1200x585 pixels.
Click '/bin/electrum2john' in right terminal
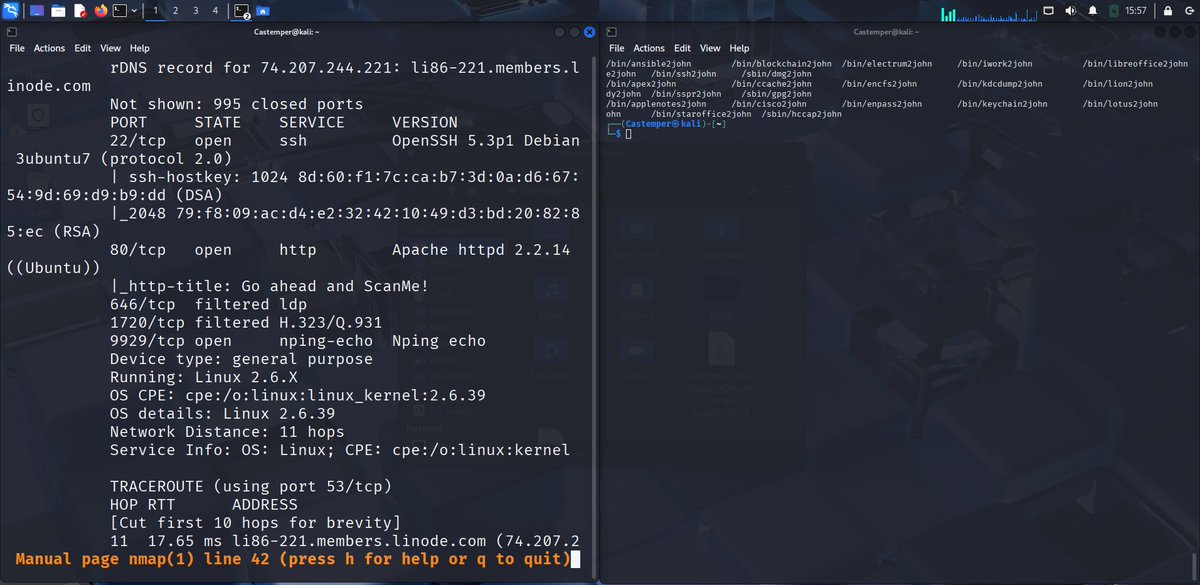coord(888,64)
